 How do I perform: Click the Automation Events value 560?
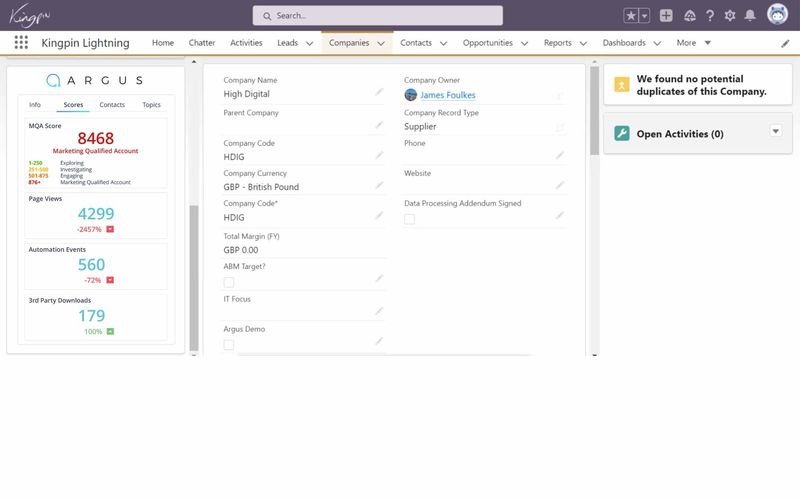point(91,265)
